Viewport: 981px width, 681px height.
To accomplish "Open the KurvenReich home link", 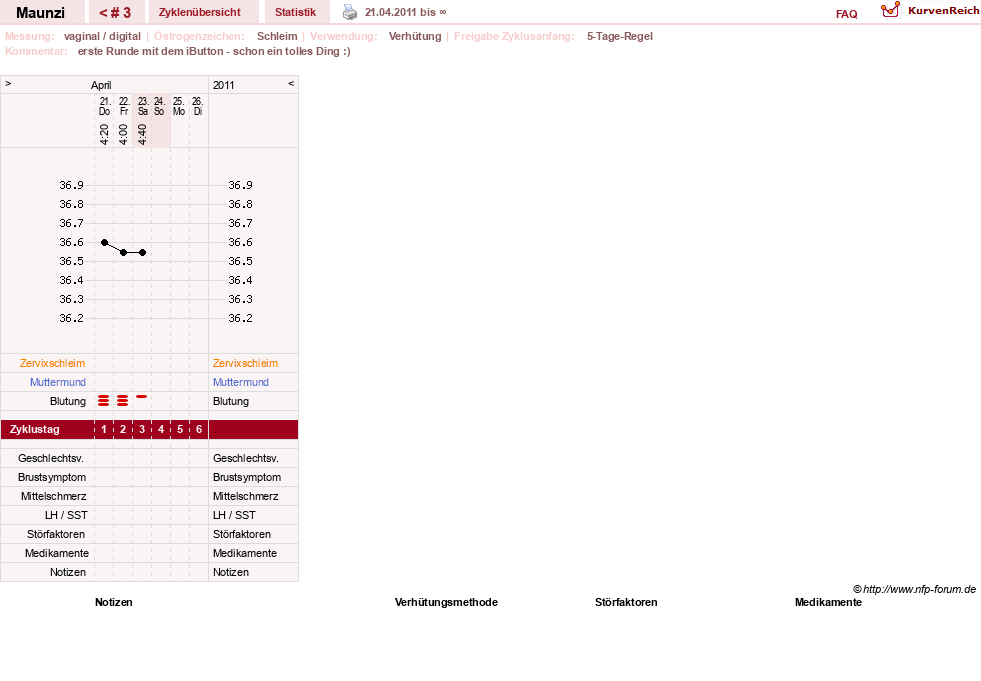I will [943, 11].
